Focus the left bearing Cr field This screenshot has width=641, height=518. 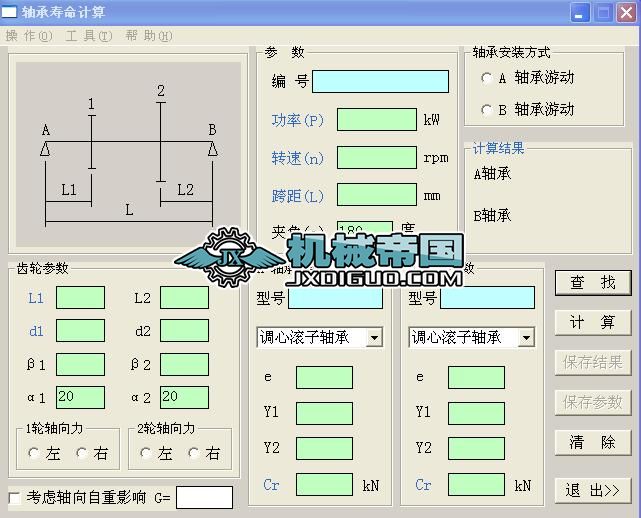coord(325,484)
